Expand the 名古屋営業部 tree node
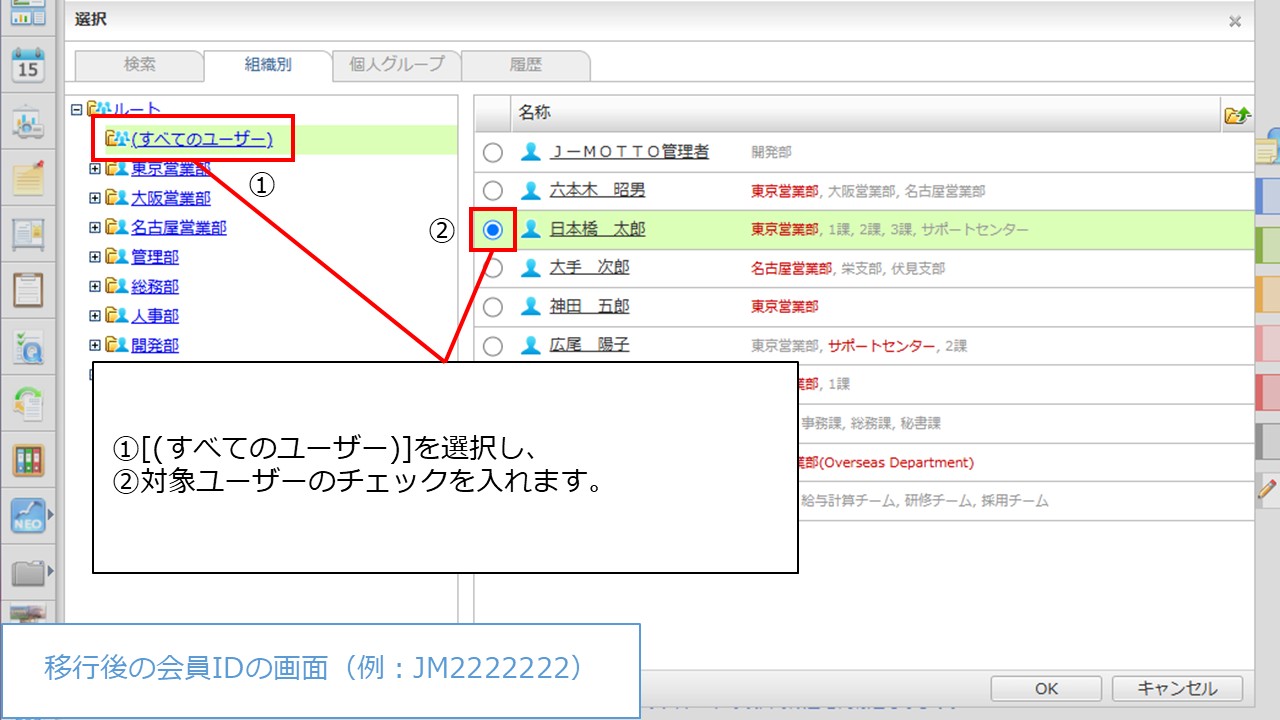The image size is (1280, 720). pos(95,228)
